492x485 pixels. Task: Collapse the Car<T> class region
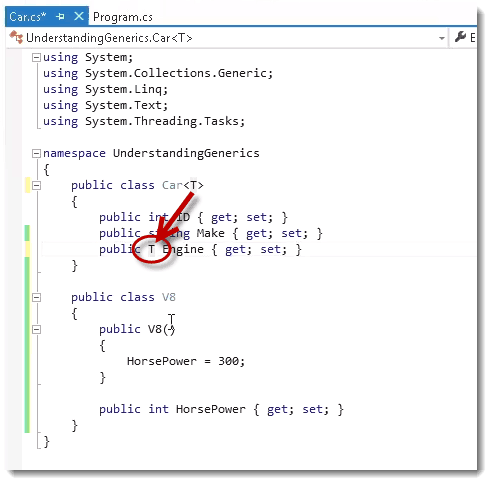[36, 186]
